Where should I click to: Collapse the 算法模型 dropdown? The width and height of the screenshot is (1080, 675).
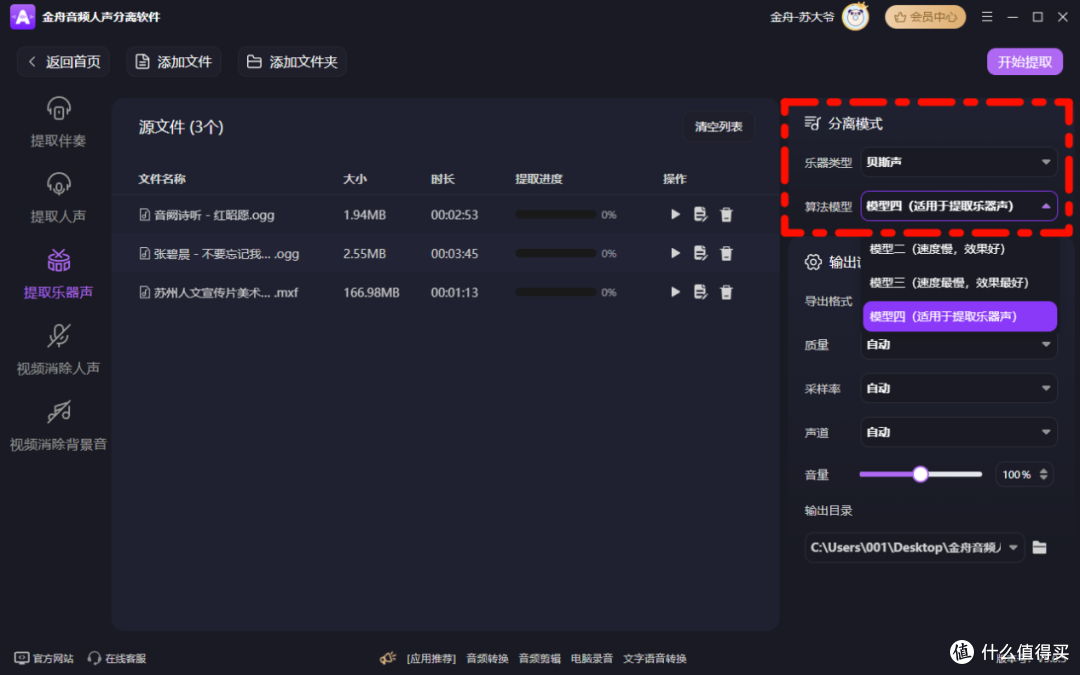pos(959,205)
